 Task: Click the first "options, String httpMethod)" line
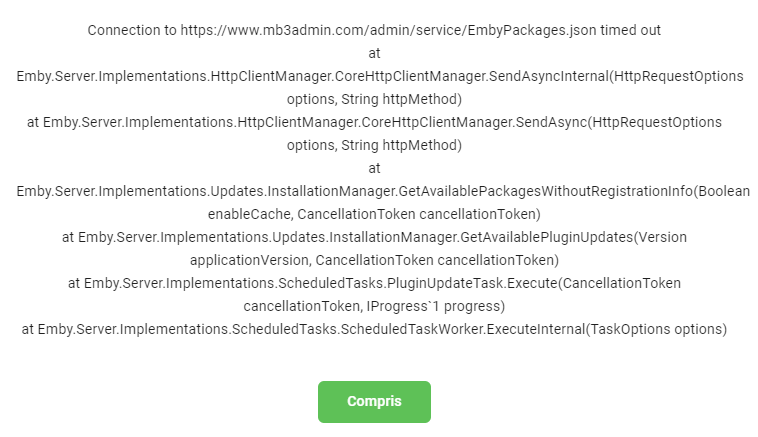pos(374,99)
